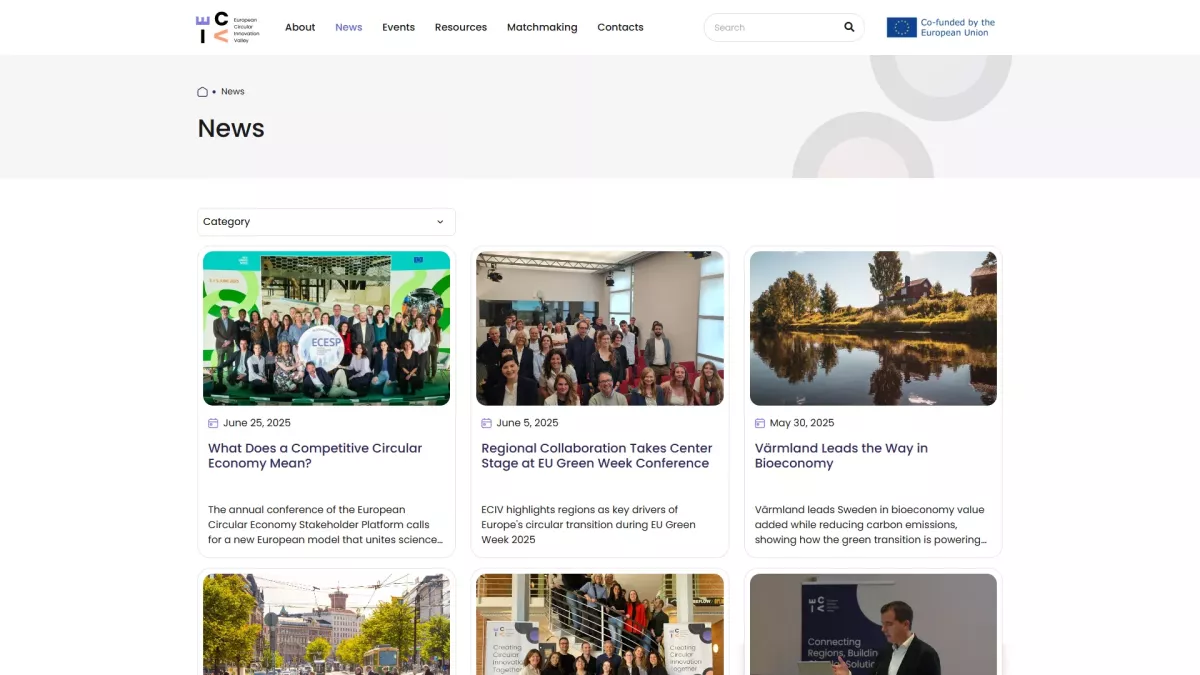This screenshot has width=1200, height=675.
Task: Click the calendar icon beside June 25, 2025
Action: pyautogui.click(x=212, y=422)
